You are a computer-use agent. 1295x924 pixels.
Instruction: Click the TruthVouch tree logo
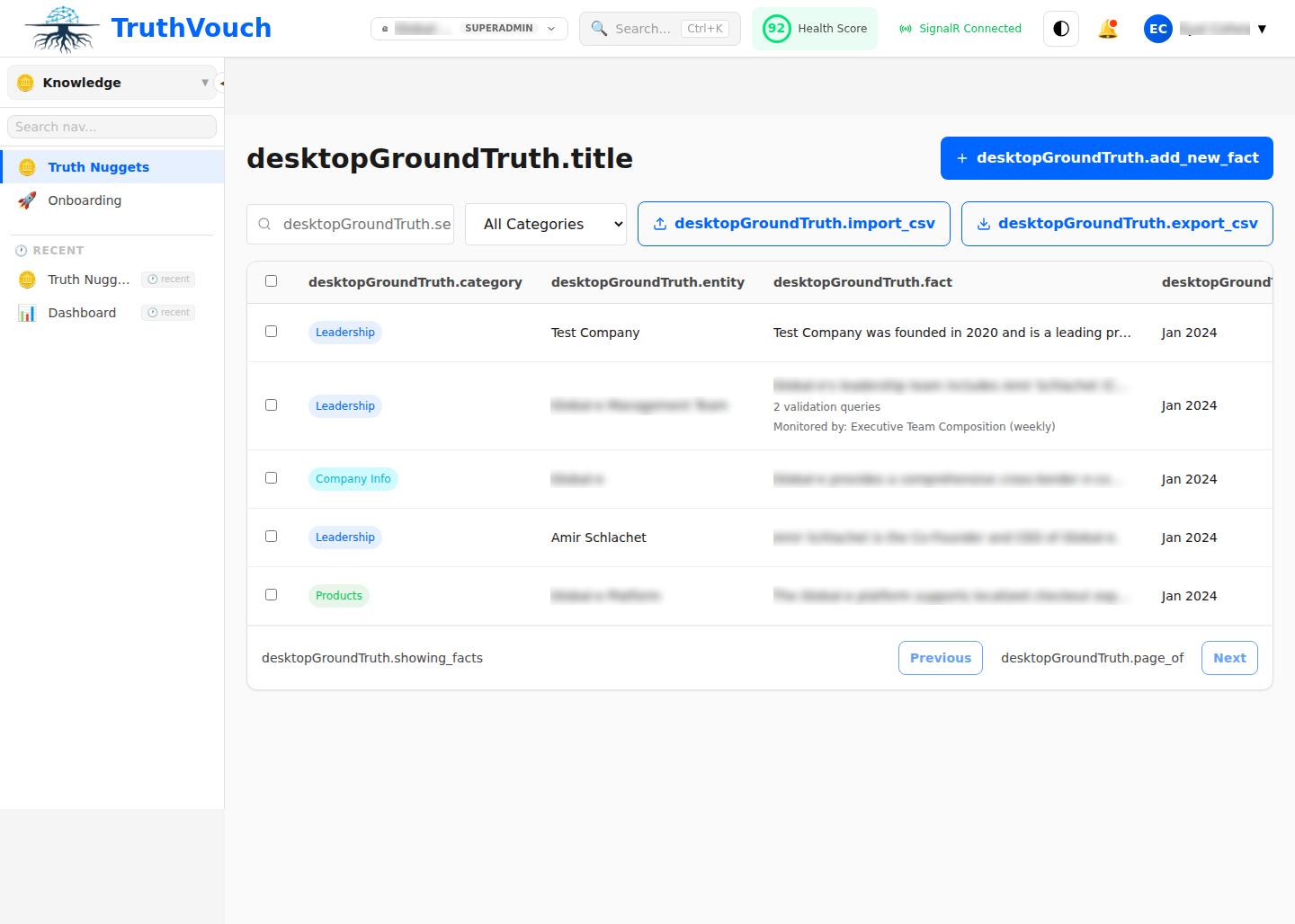61,29
